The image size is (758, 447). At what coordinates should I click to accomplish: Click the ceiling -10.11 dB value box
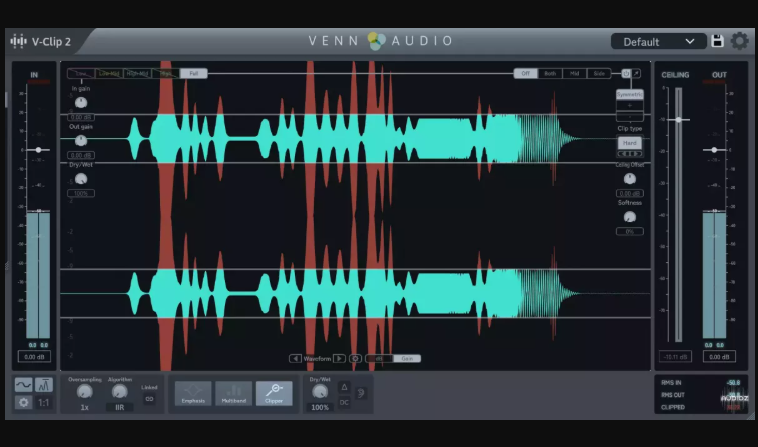pyautogui.click(x=675, y=357)
